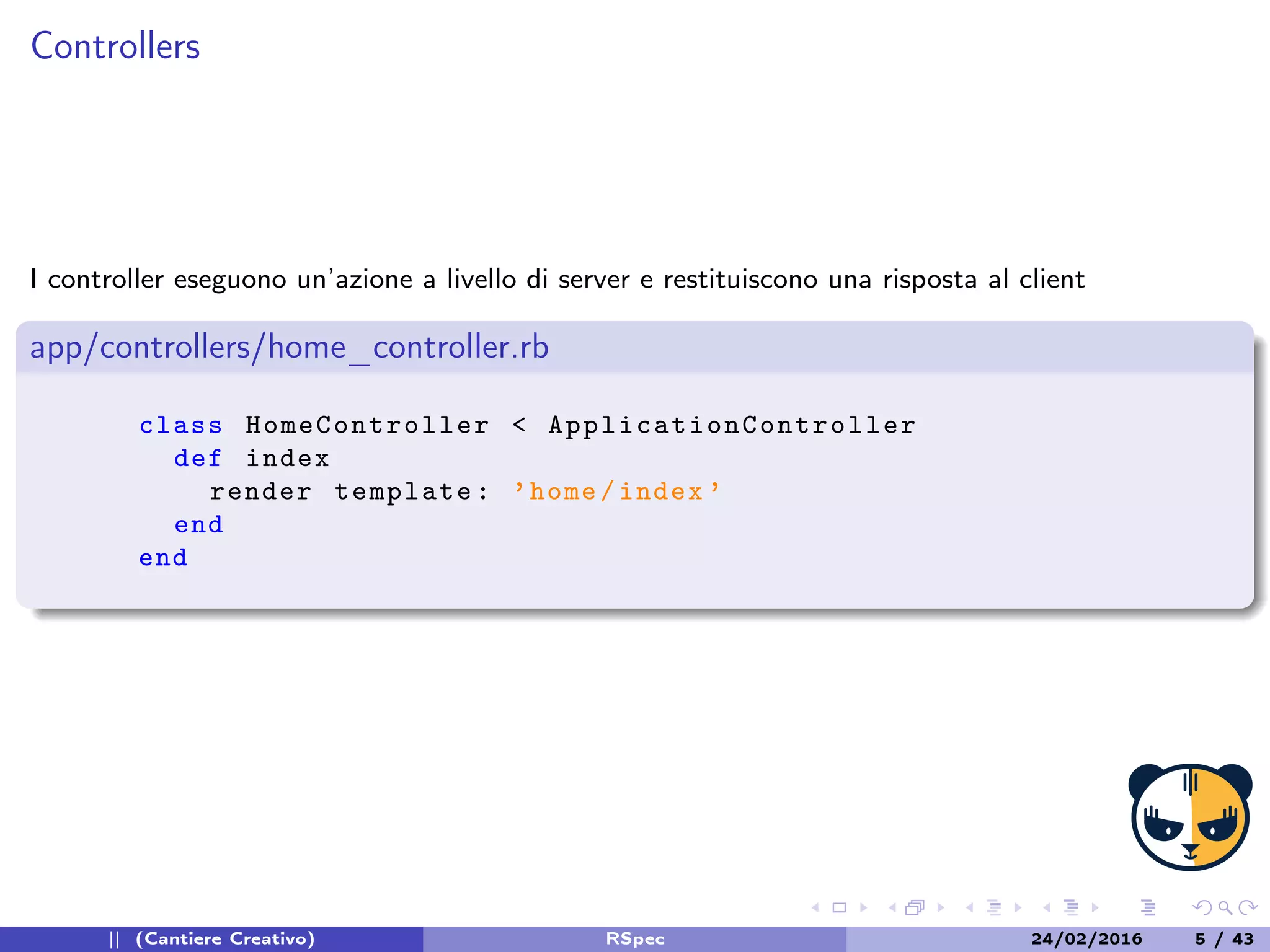Go to previous frame arrow
Screen dimensions: 1270x952
[x=892, y=907]
